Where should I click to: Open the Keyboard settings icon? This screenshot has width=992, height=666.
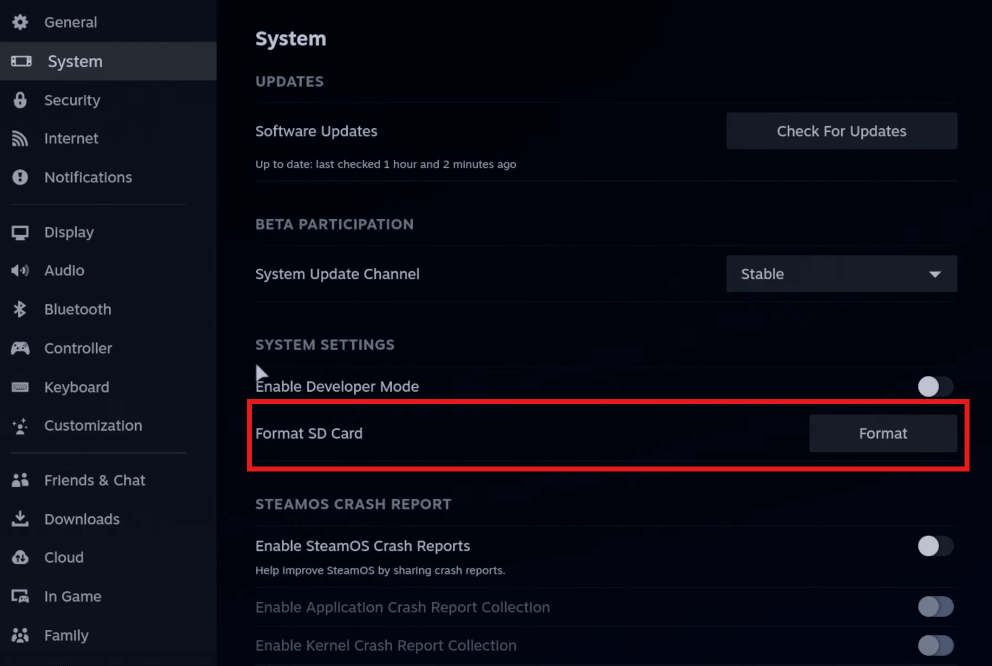[20, 387]
